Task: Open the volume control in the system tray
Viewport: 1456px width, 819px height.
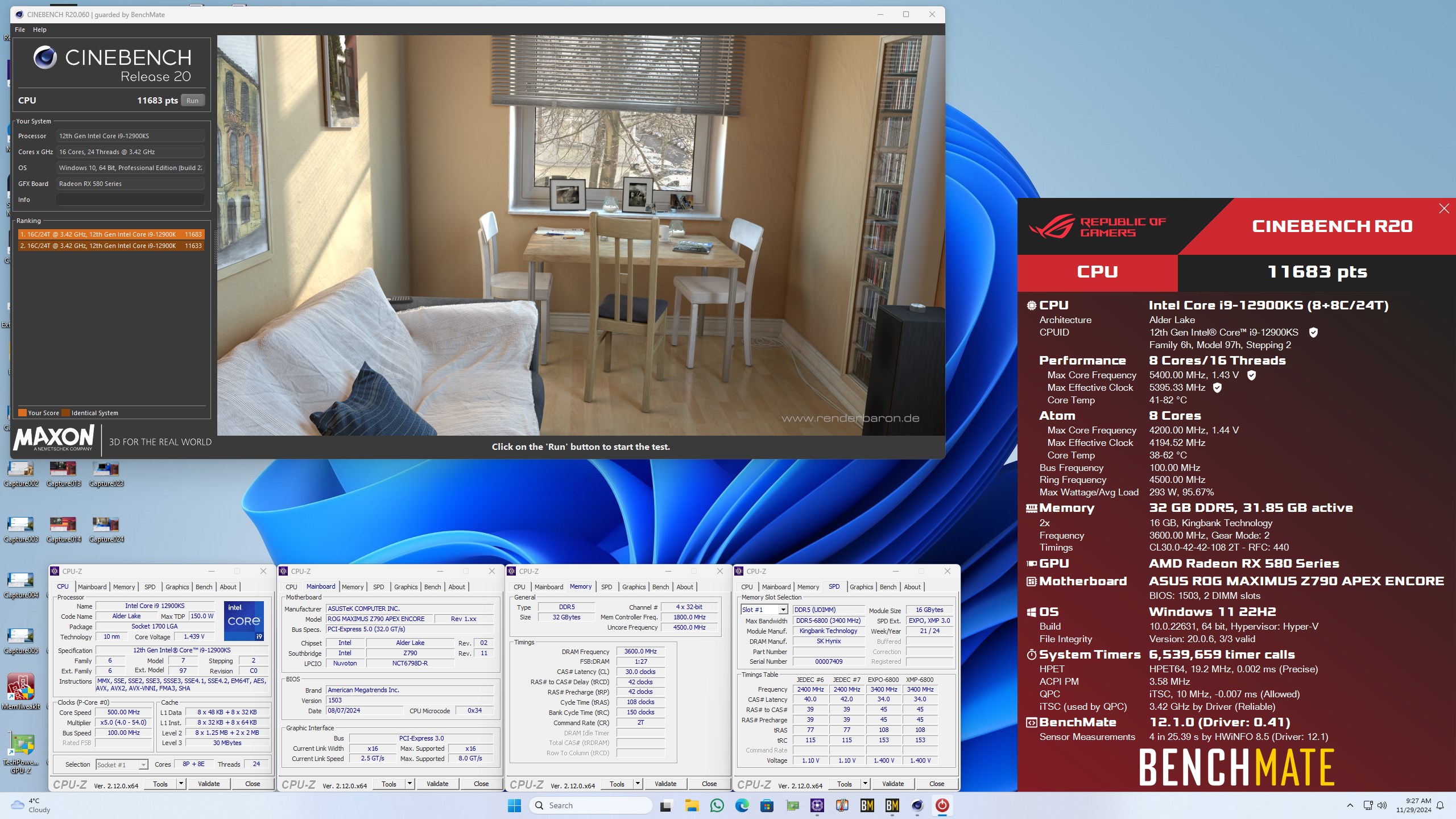Action: click(x=1382, y=805)
